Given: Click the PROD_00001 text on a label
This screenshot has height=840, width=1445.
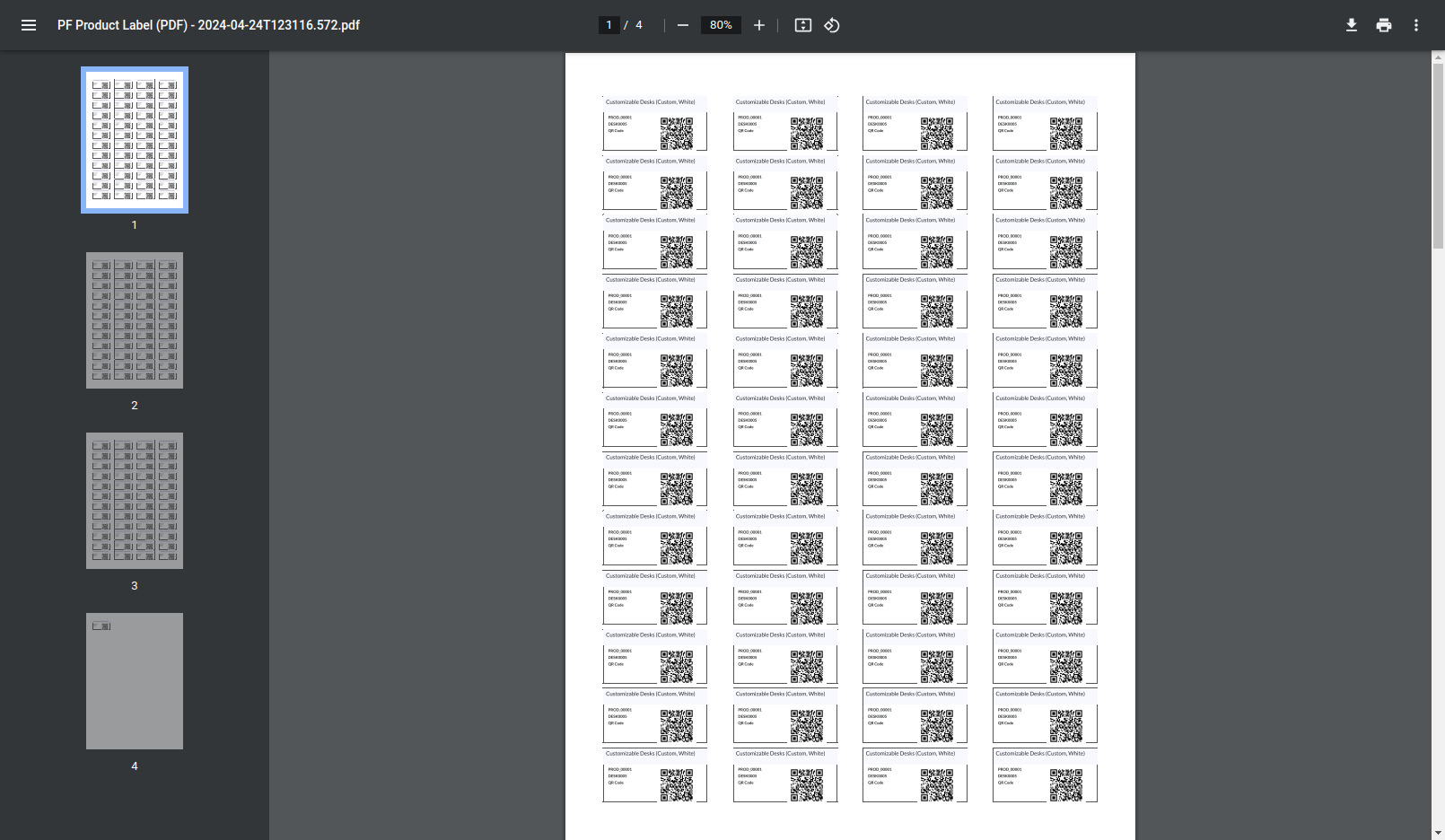Looking at the screenshot, I should click(x=619, y=118).
